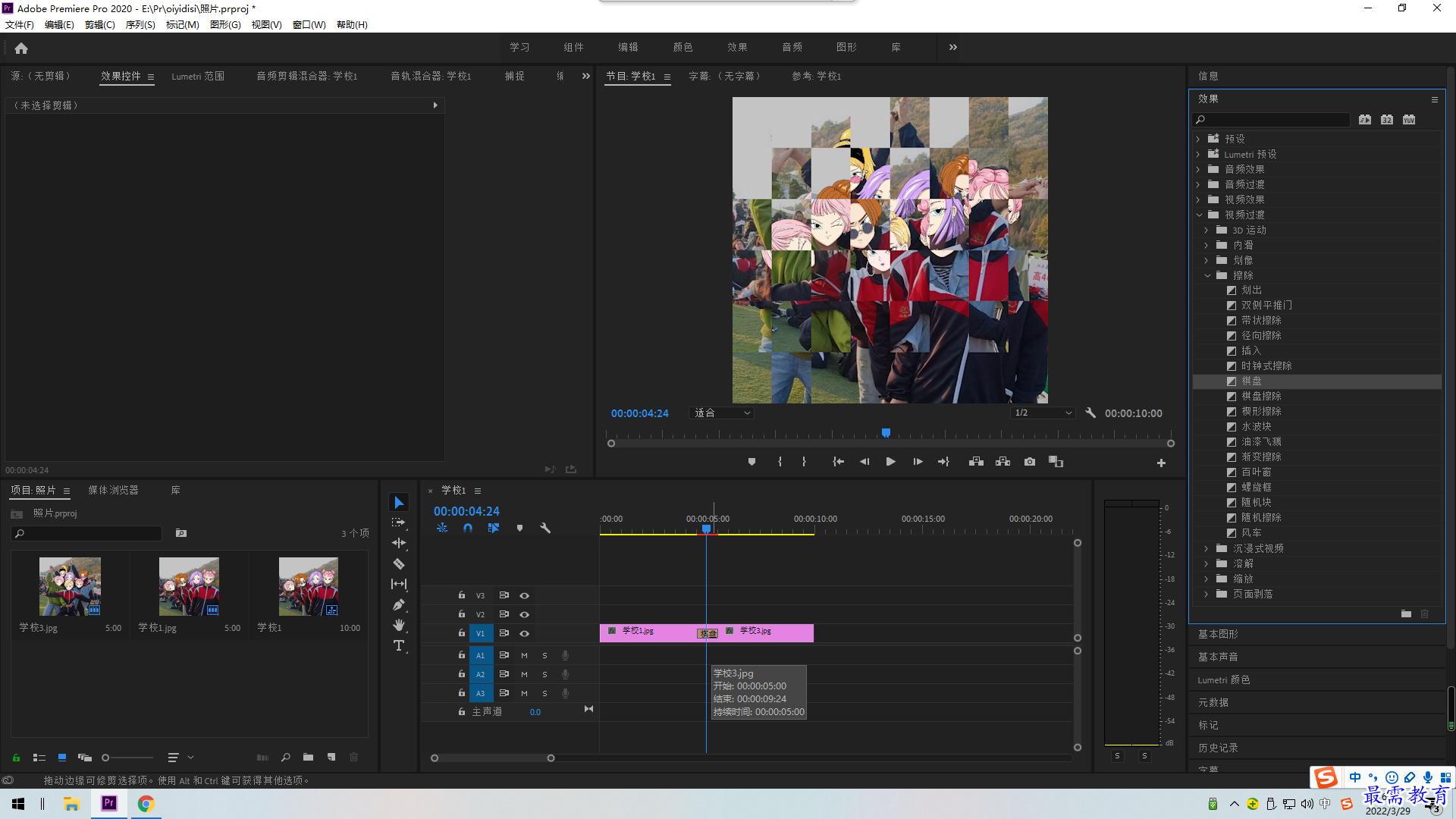
Task: Click Go to In point button
Action: 838,462
